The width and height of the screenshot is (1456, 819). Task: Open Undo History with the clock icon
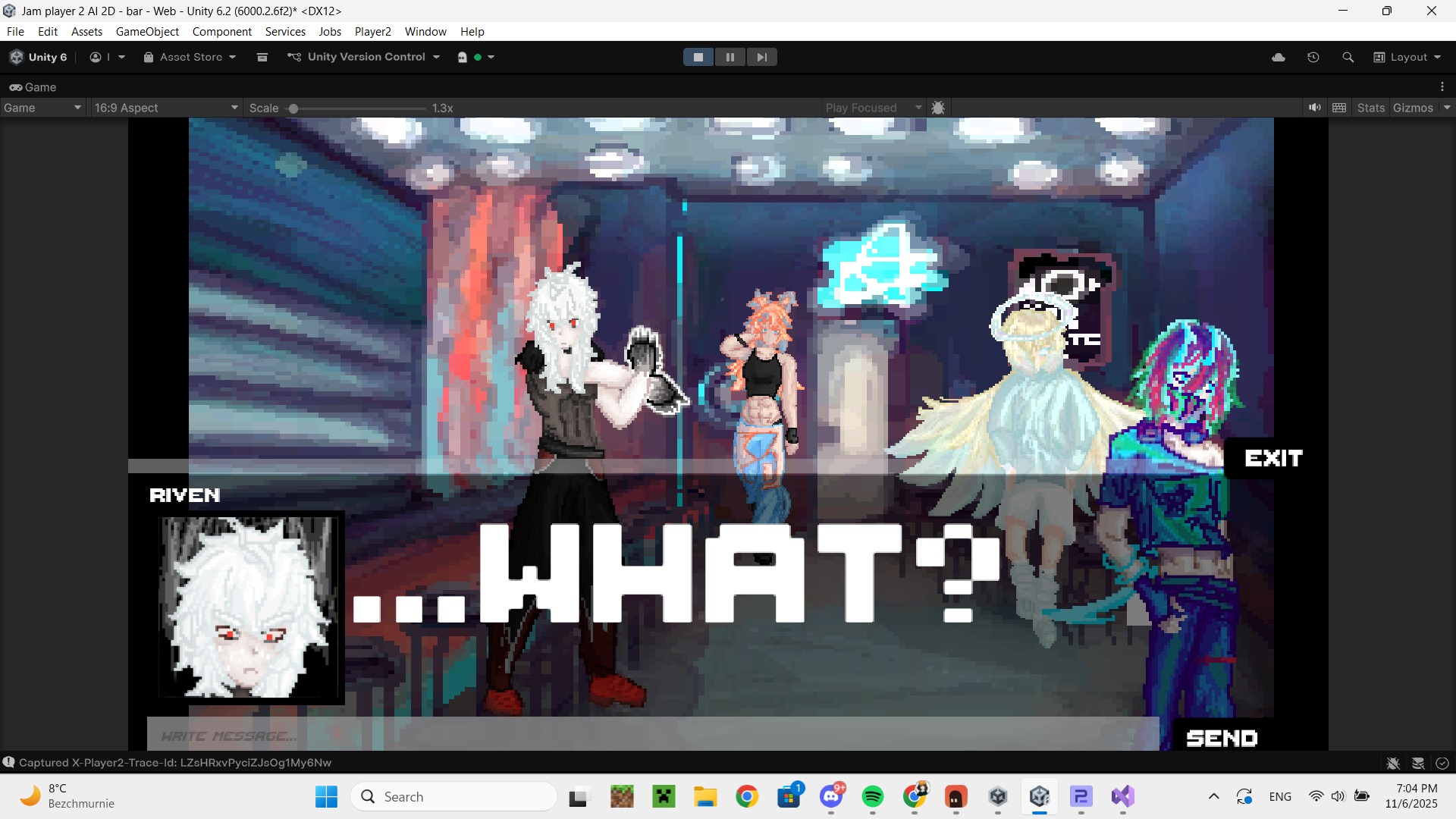(1313, 57)
